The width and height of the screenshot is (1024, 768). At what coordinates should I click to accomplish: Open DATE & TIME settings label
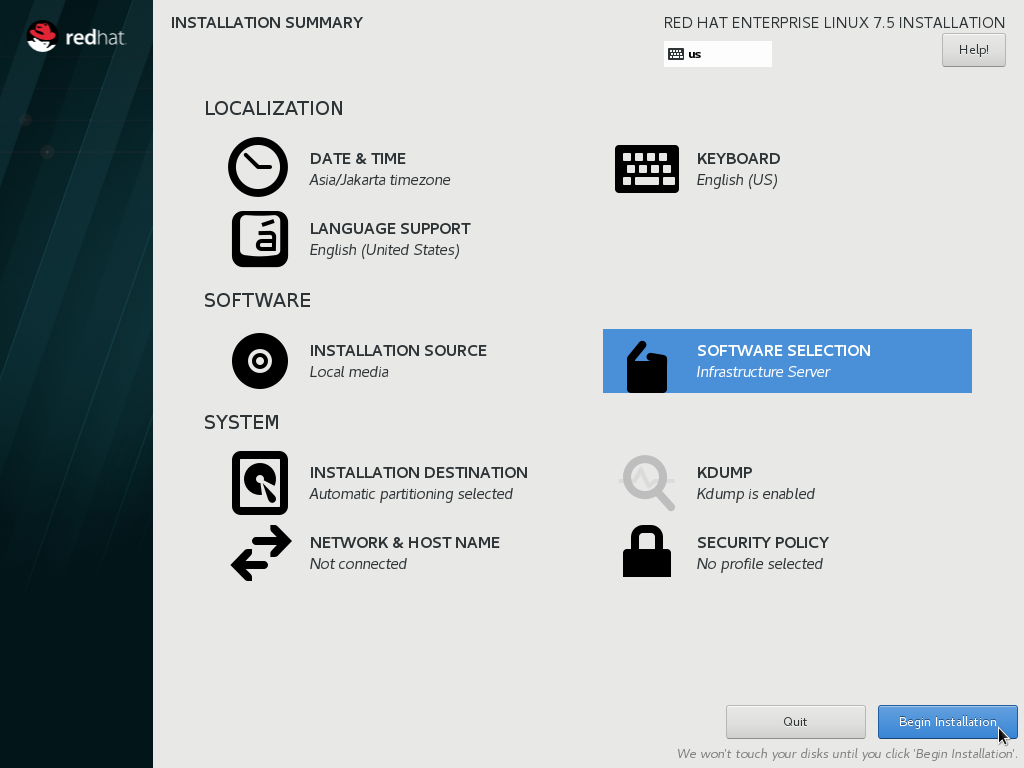(358, 159)
